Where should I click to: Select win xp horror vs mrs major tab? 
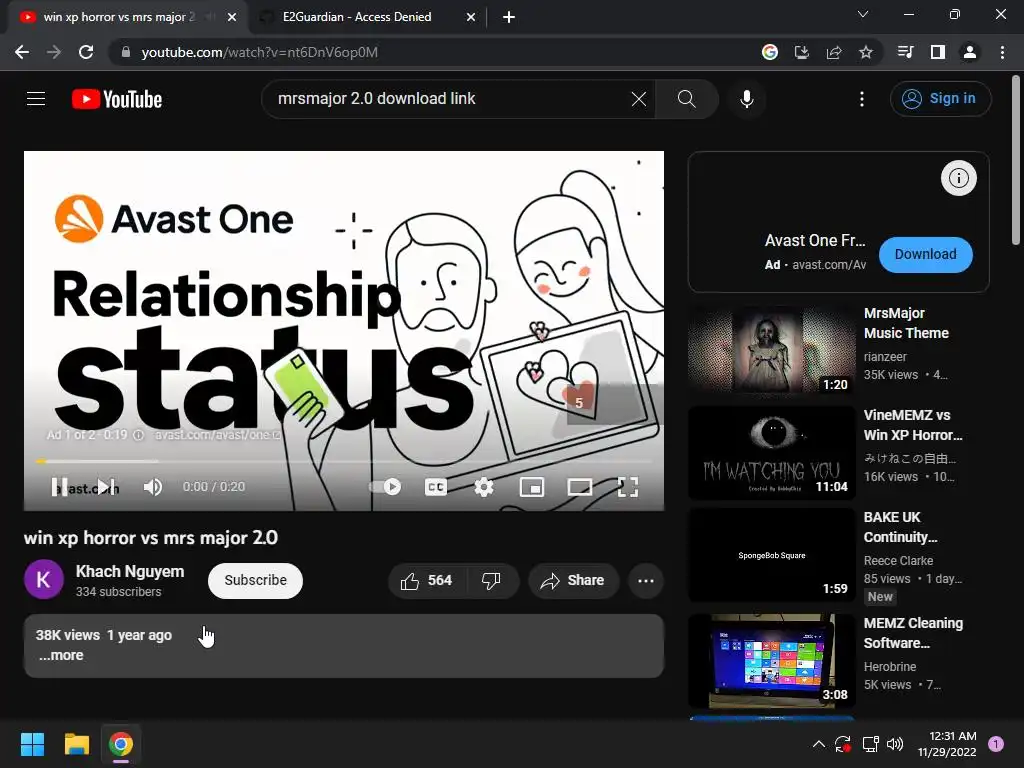pyautogui.click(x=119, y=17)
